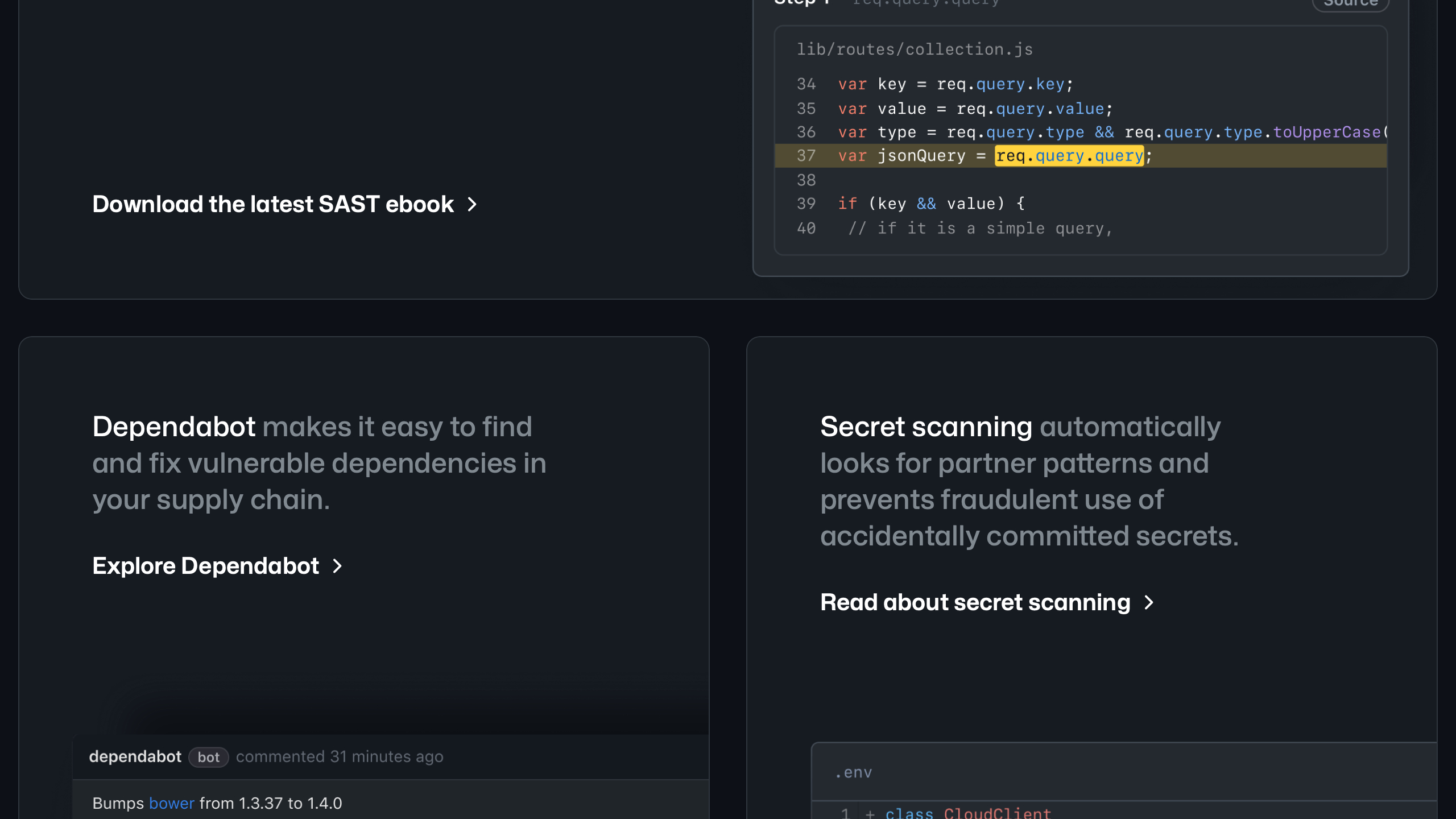Viewport: 1456px width, 819px height.
Task: Click the chevron arrow after SAST ebook
Action: pyautogui.click(x=471, y=205)
